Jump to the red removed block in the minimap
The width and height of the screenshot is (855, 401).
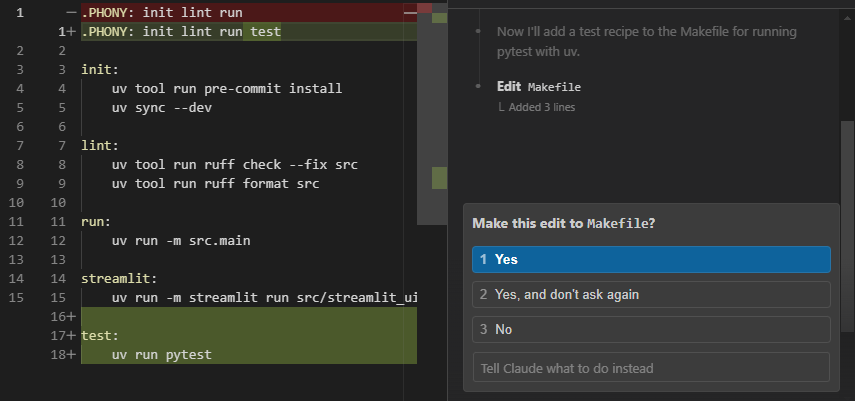pyautogui.click(x=424, y=7)
